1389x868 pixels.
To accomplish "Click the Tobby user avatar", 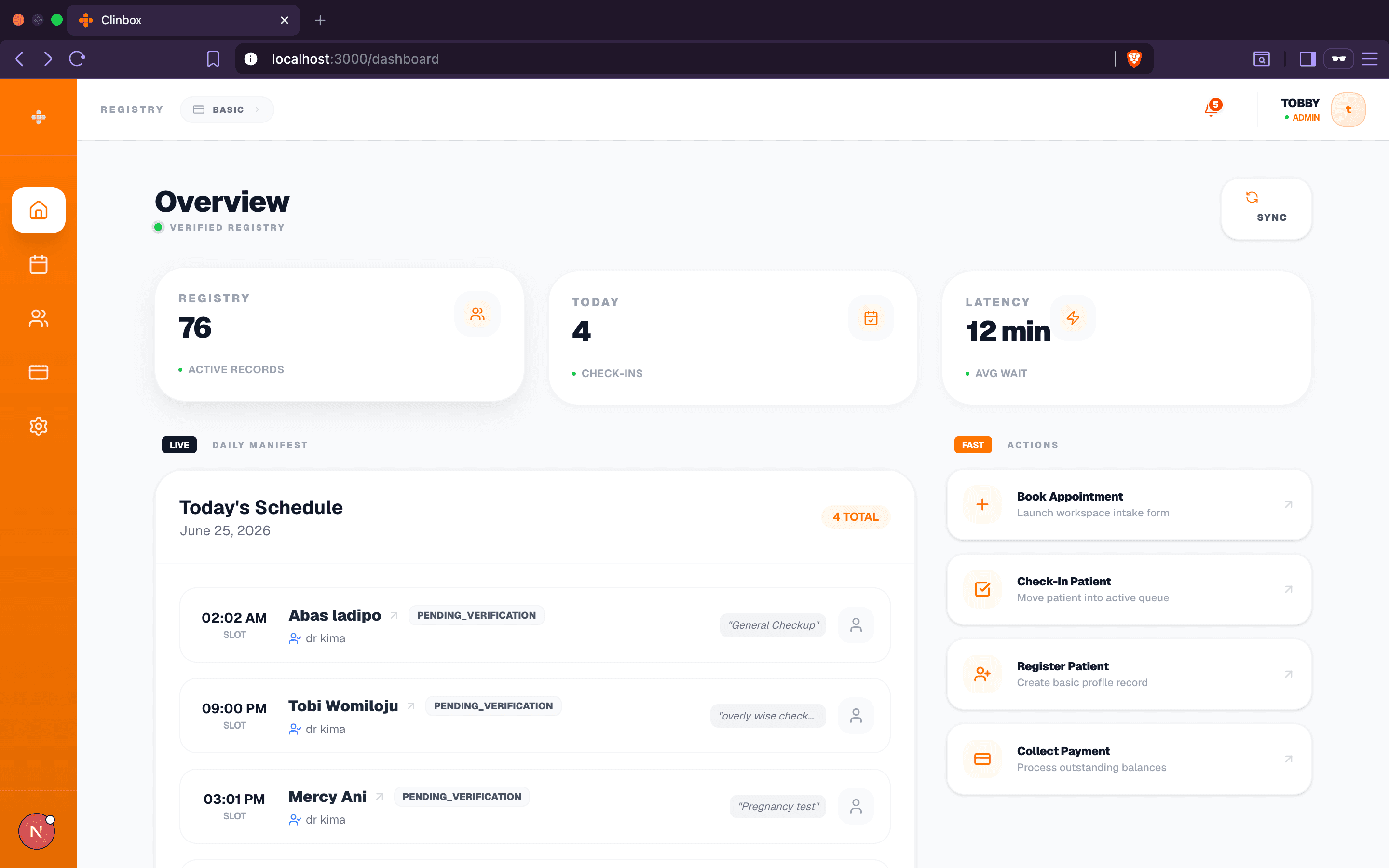I will click(x=1348, y=109).
